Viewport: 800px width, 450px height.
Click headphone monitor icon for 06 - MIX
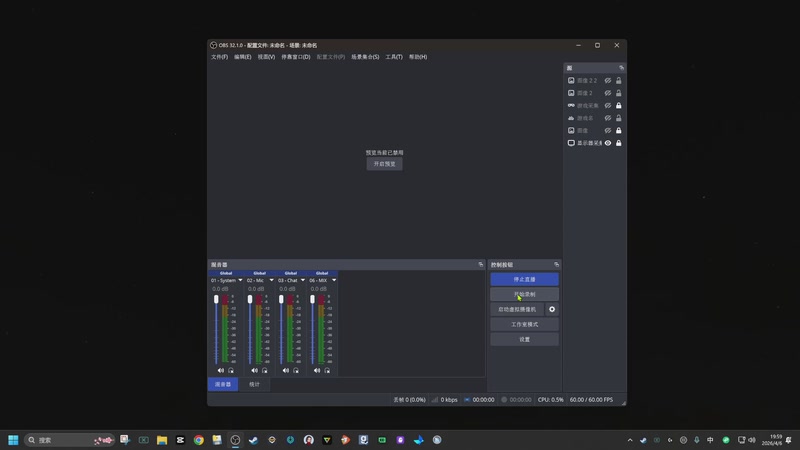[327, 370]
